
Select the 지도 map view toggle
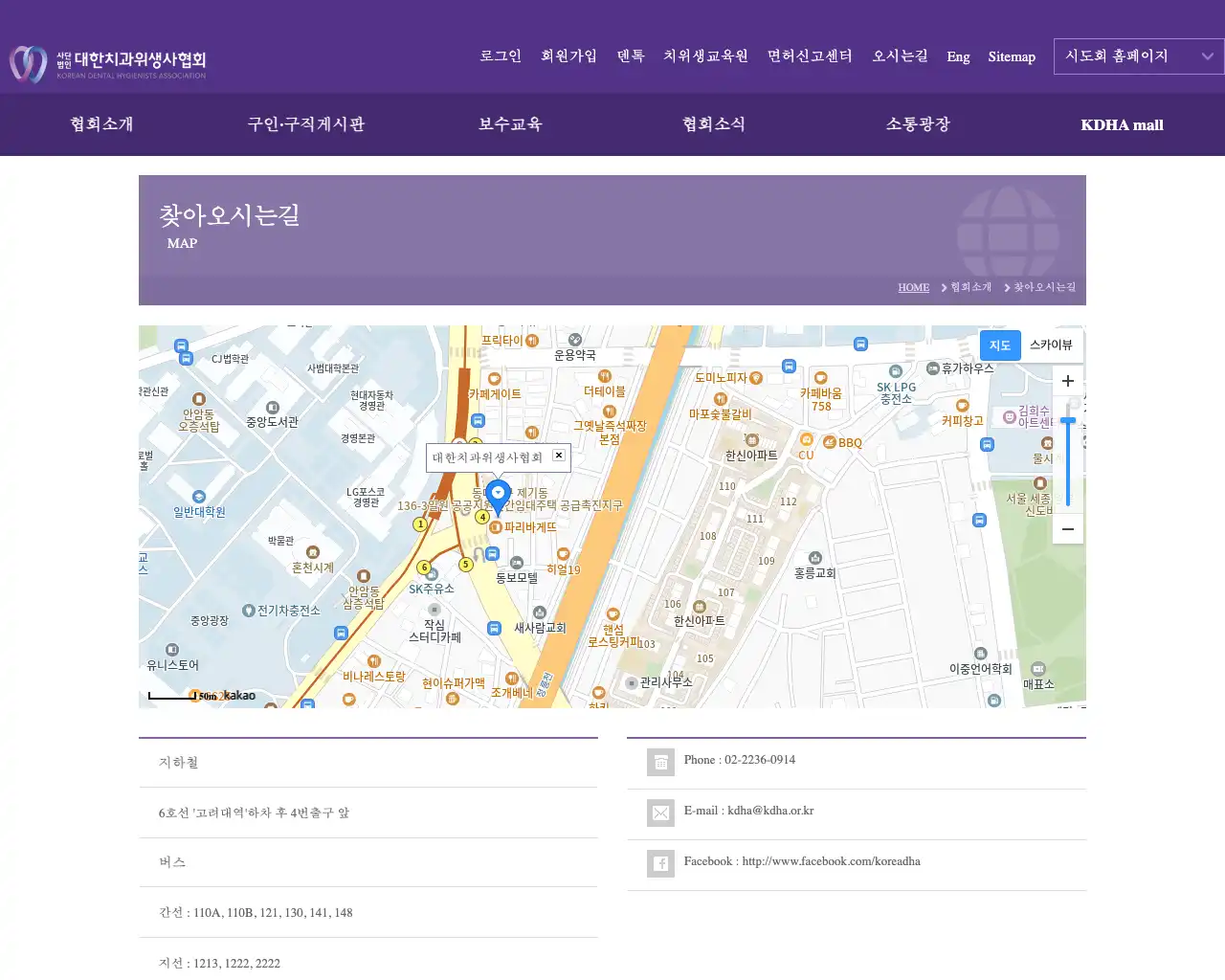click(999, 345)
